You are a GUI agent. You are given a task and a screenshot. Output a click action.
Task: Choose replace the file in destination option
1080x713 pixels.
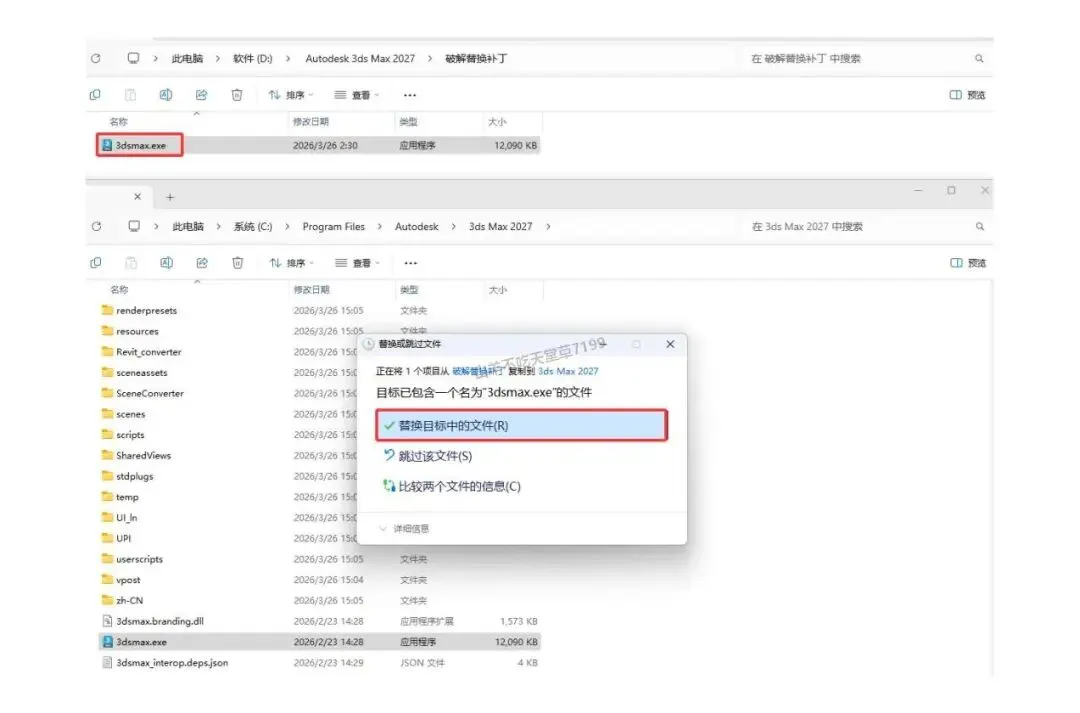click(521, 426)
